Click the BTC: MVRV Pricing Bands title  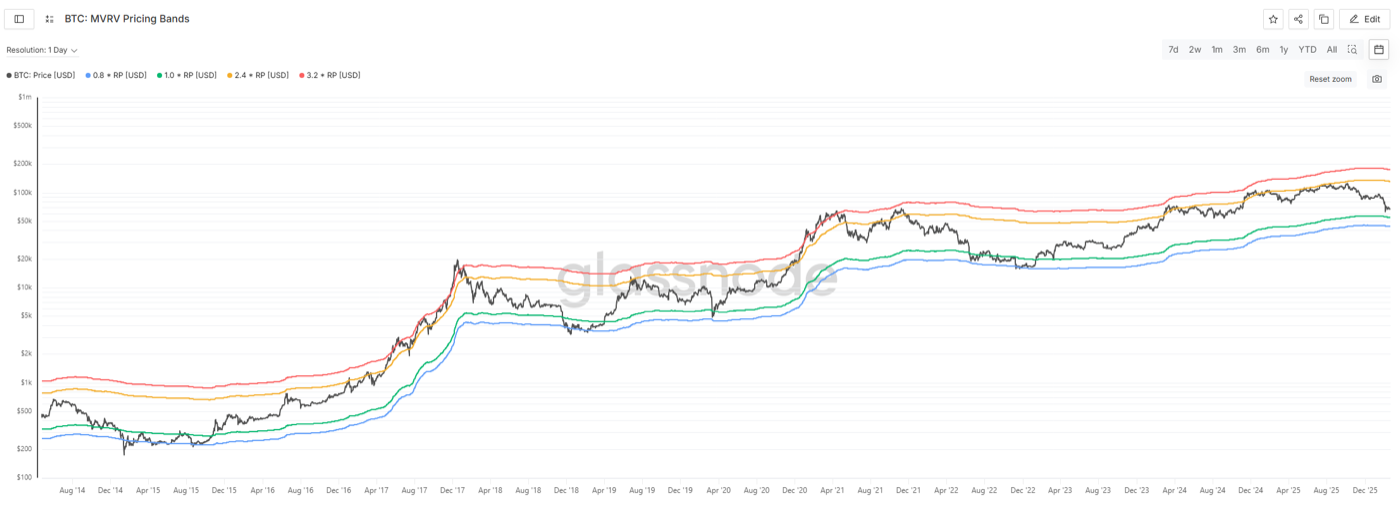[x=127, y=19]
